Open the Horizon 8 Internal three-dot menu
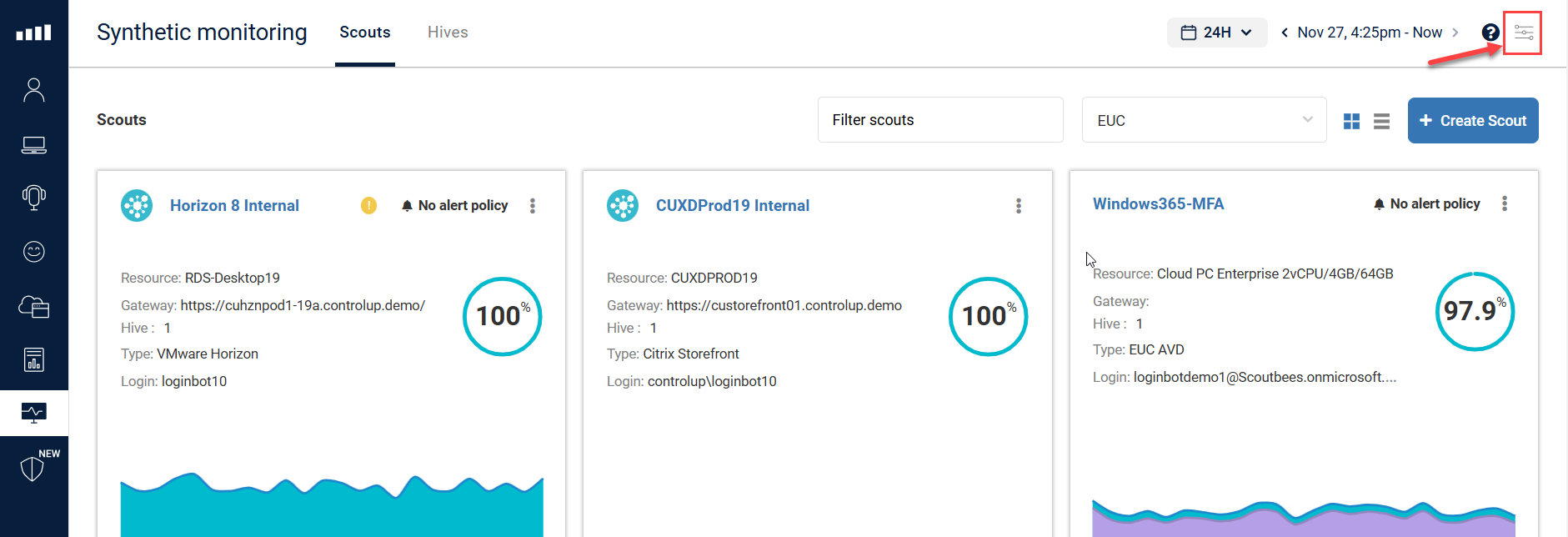 tap(533, 205)
